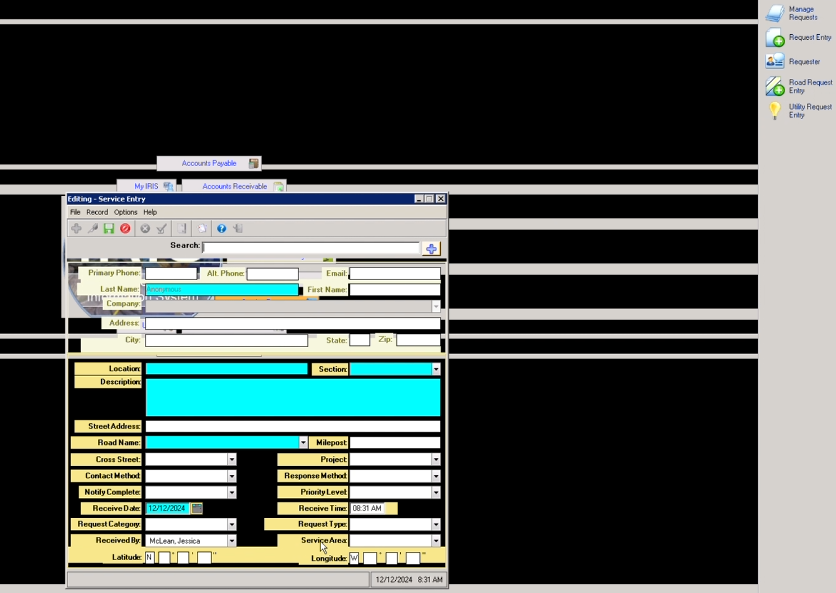Expand the Project dropdown
The image size is (836, 593).
[x=436, y=459]
